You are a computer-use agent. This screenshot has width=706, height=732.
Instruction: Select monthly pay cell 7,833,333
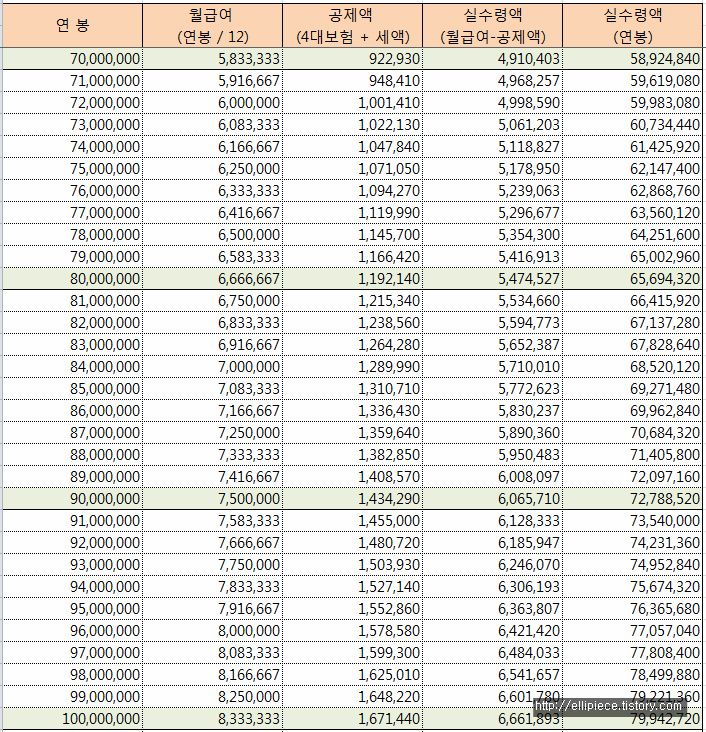coord(212,586)
